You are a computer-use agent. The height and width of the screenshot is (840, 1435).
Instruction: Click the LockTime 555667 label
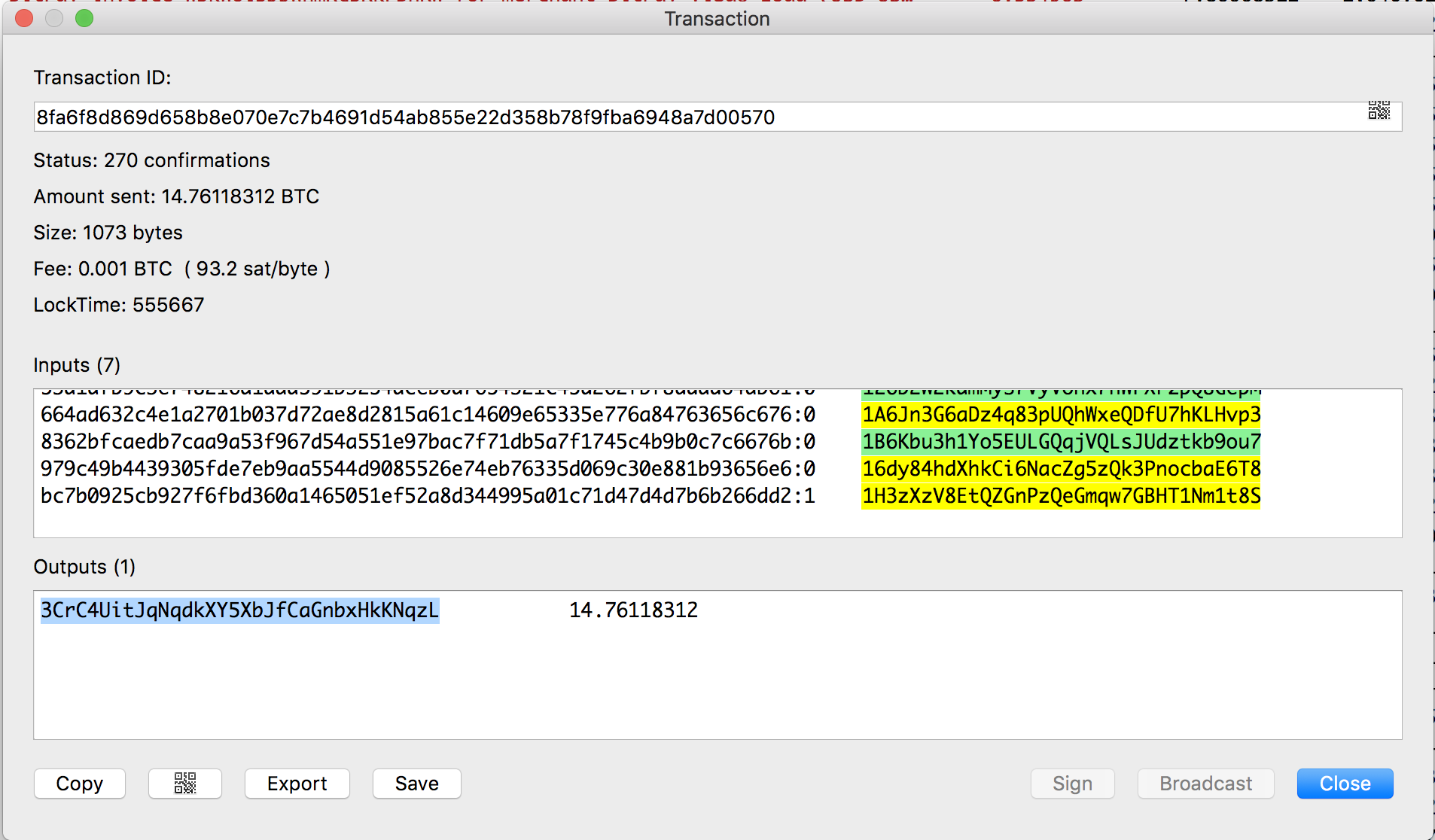118,305
